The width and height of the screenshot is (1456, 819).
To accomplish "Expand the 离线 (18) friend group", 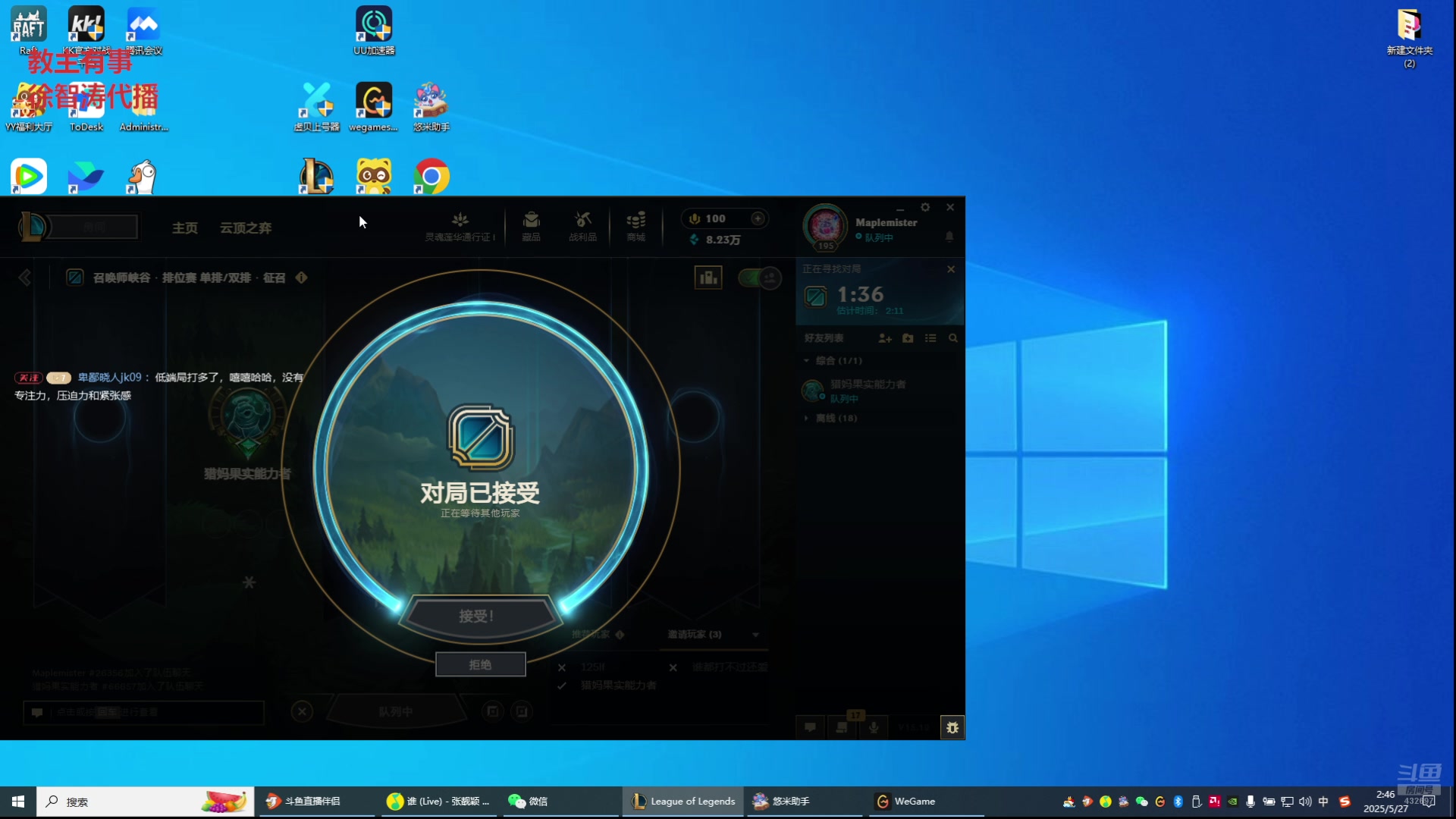I will click(807, 418).
